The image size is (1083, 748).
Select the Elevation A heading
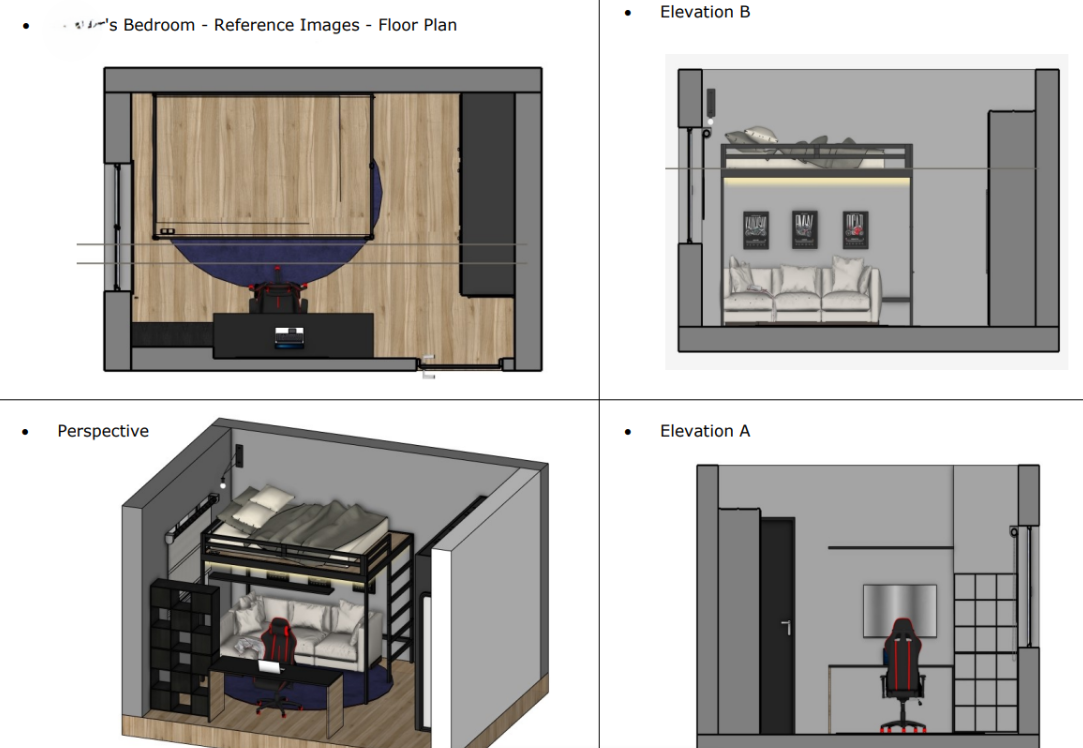[704, 431]
